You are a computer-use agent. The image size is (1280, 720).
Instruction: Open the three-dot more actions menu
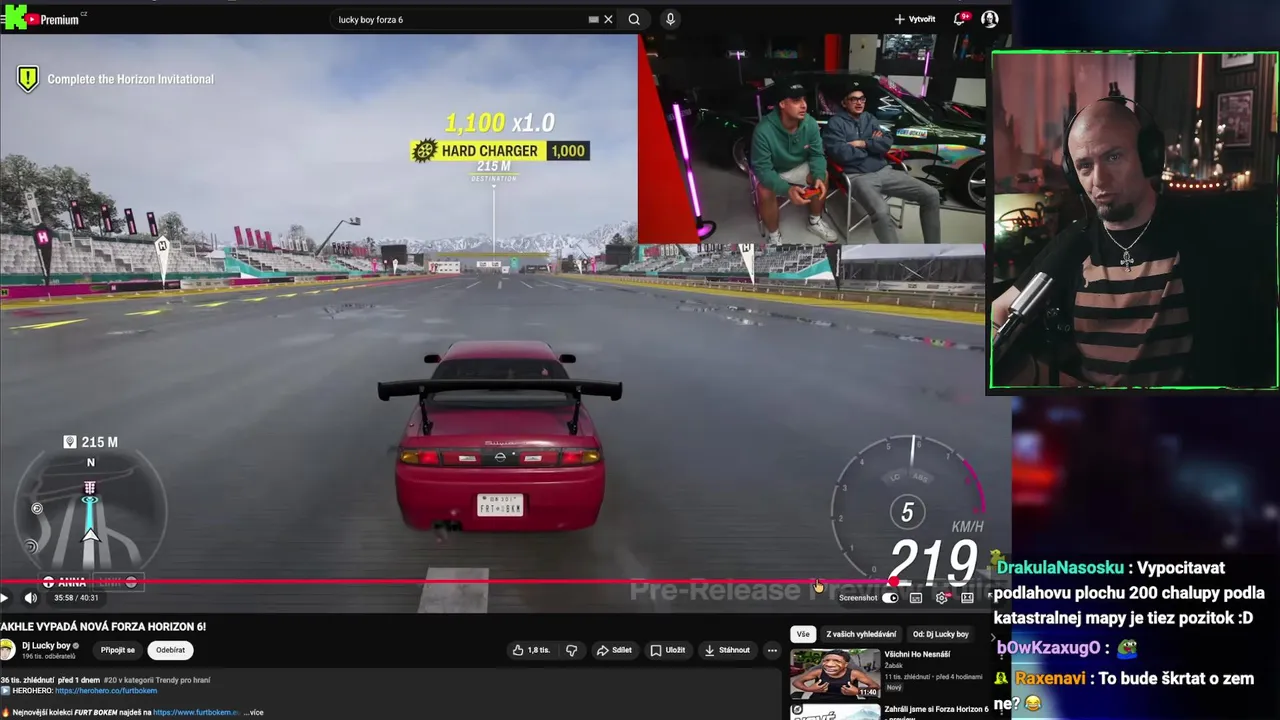[772, 650]
